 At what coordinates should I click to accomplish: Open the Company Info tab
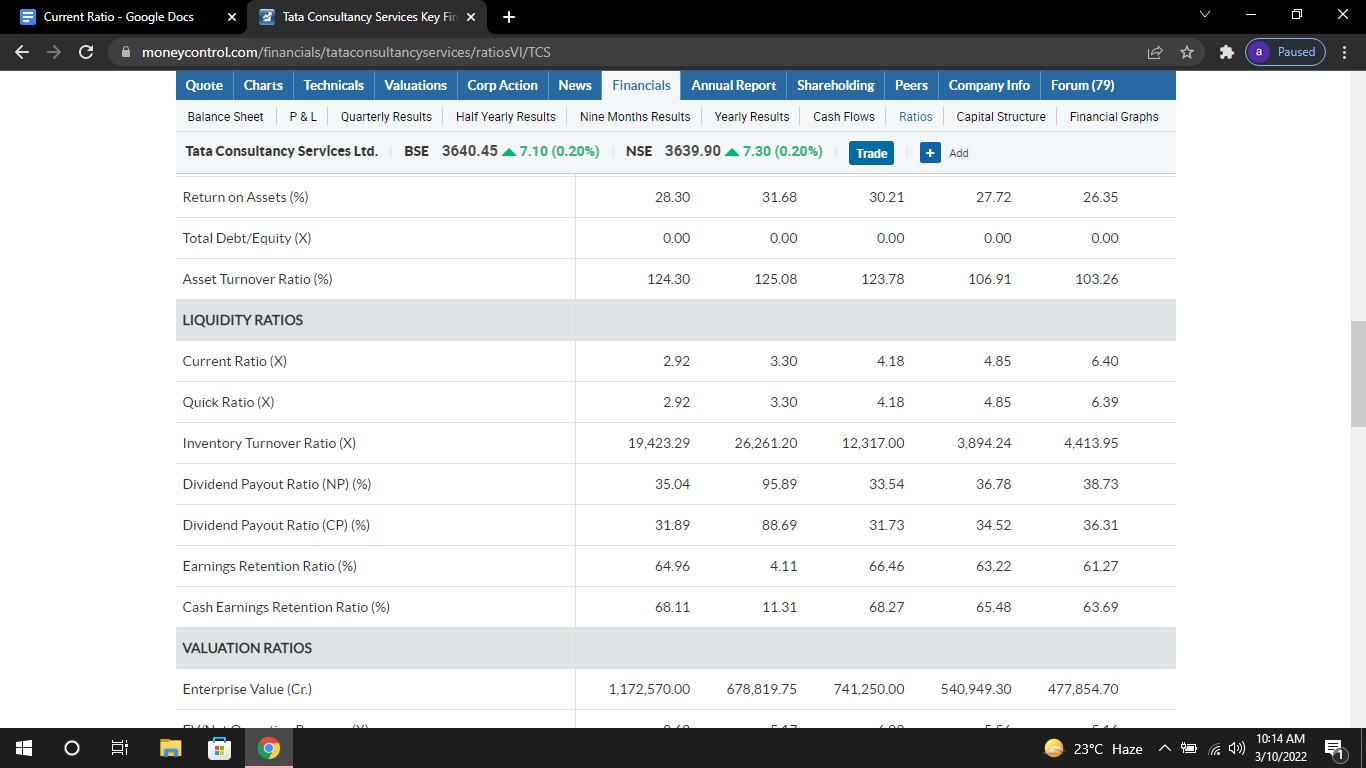pyautogui.click(x=989, y=85)
